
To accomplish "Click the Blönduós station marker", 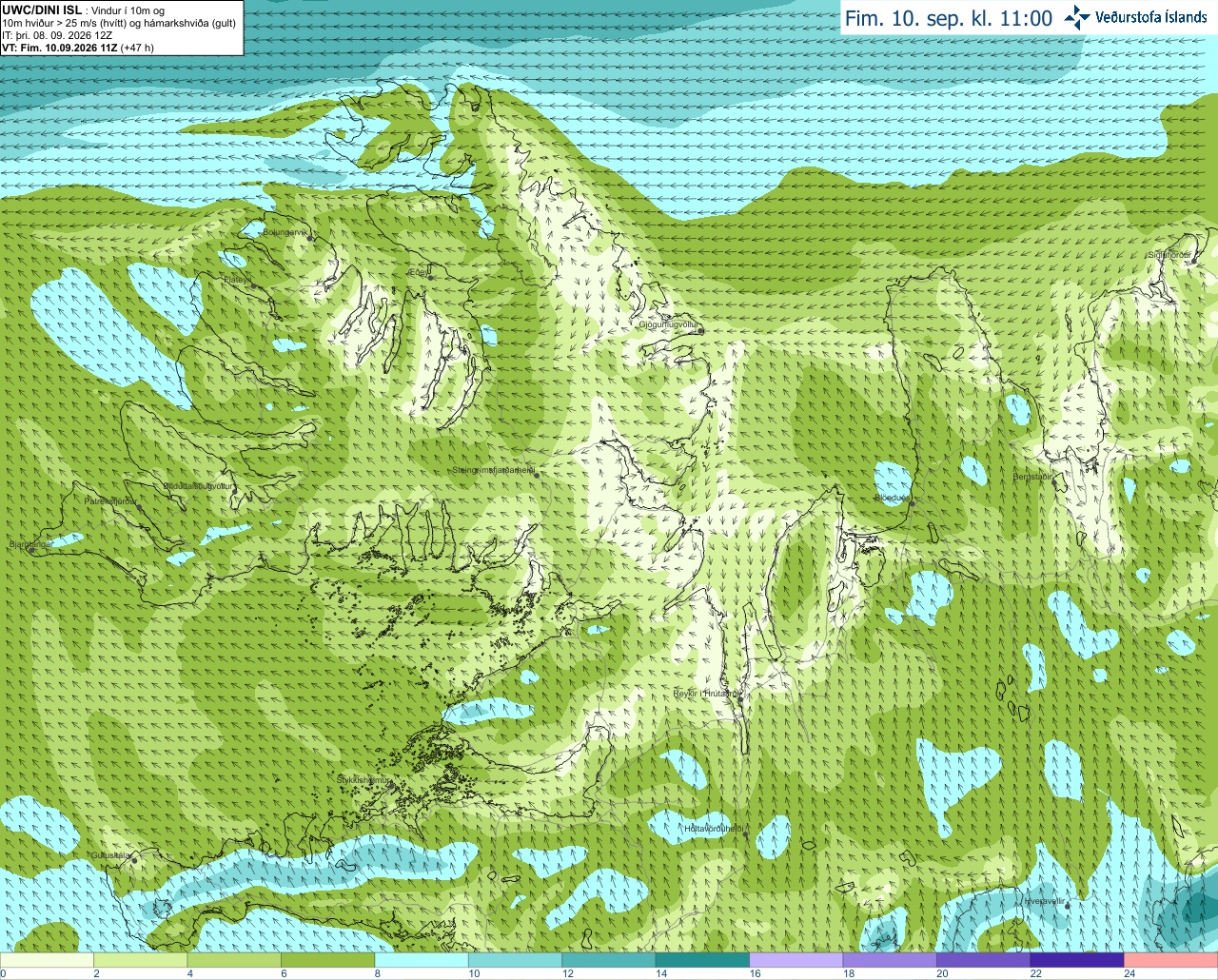I will coord(911,503).
